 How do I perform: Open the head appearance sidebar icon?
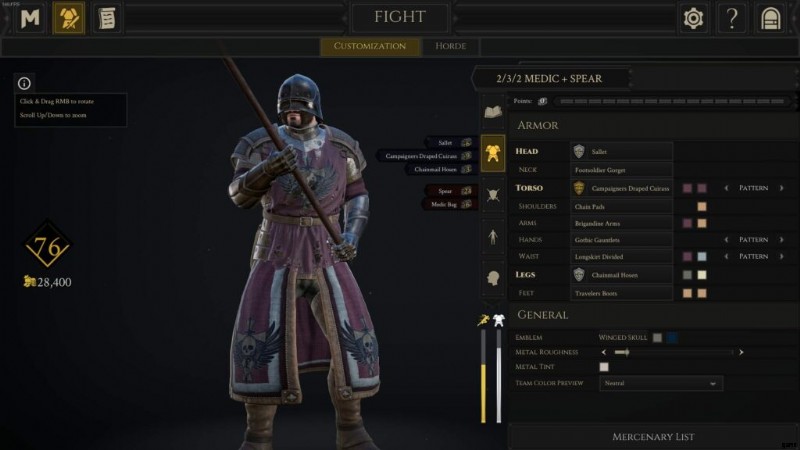click(x=493, y=279)
